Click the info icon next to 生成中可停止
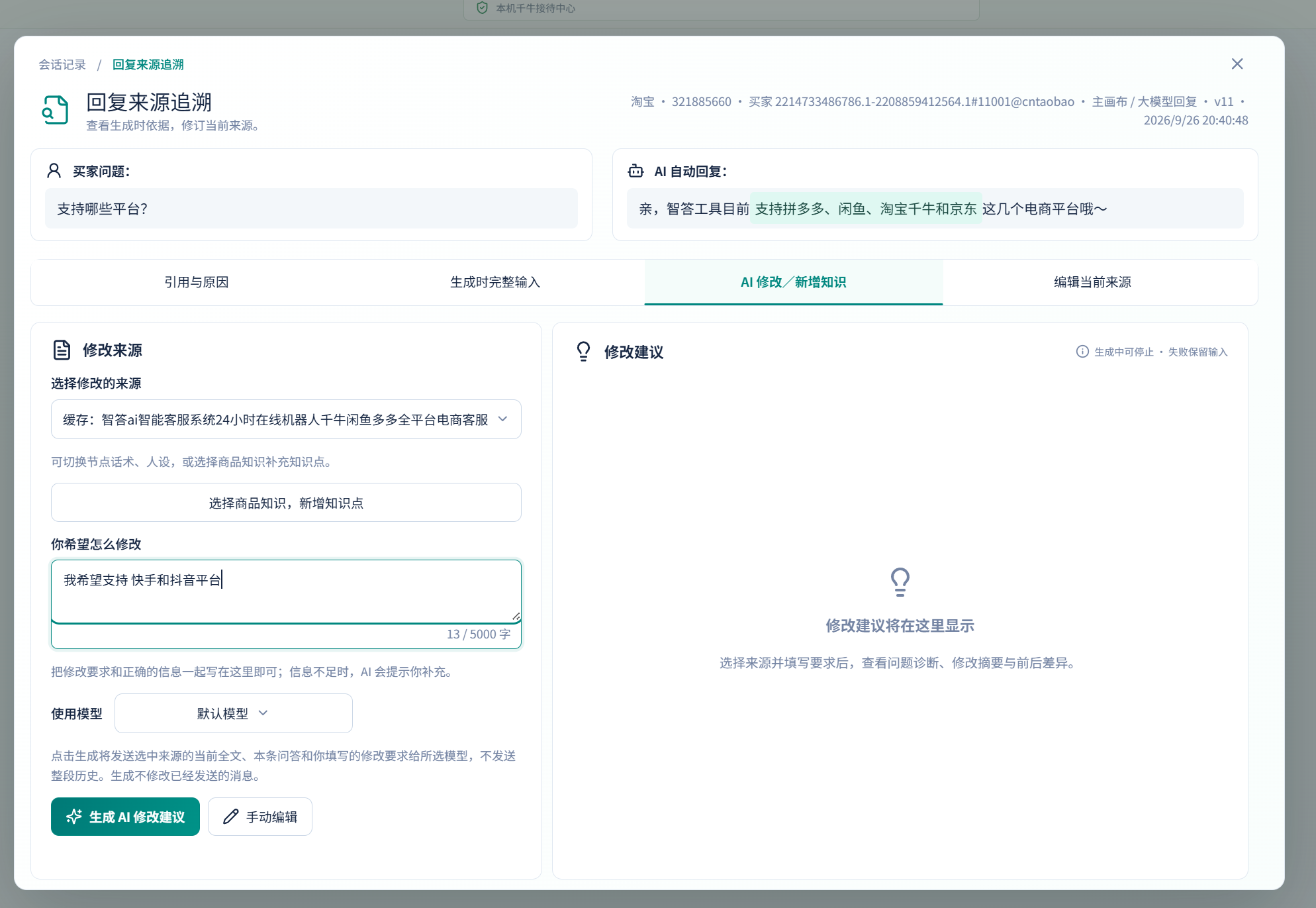 1082,352
